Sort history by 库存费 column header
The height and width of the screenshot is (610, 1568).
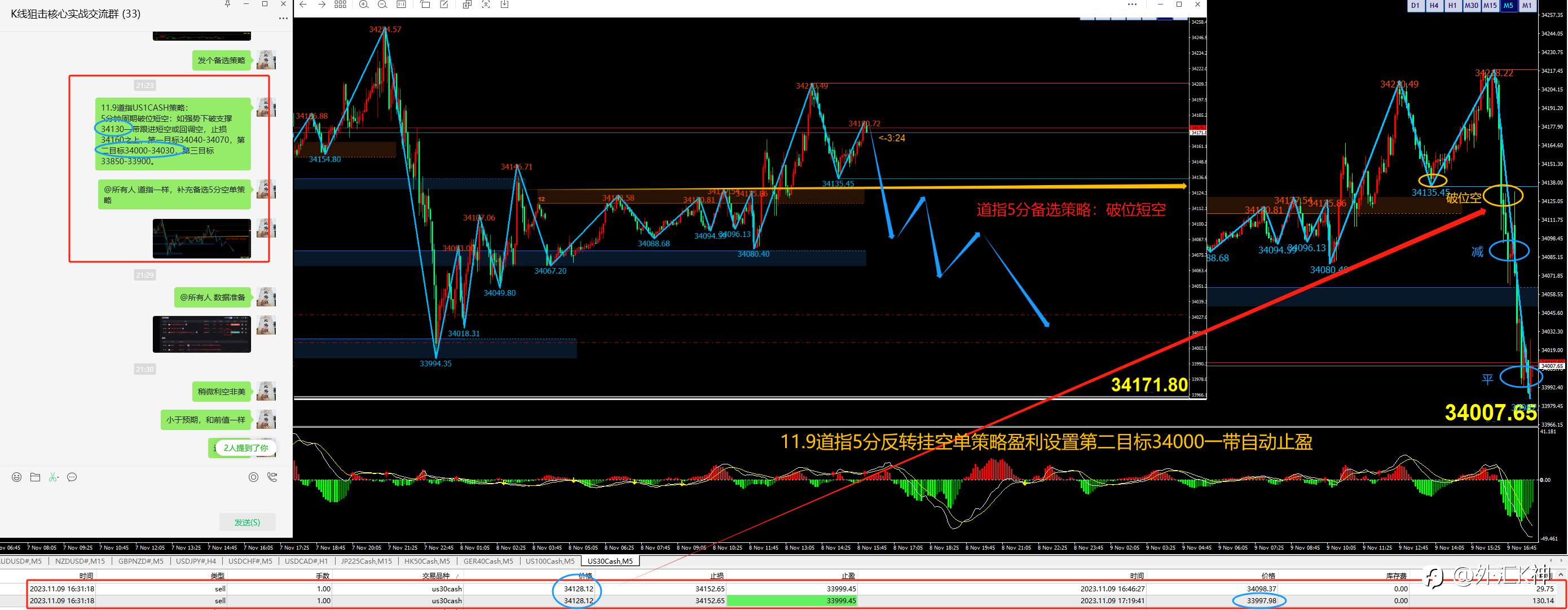[x=1397, y=576]
